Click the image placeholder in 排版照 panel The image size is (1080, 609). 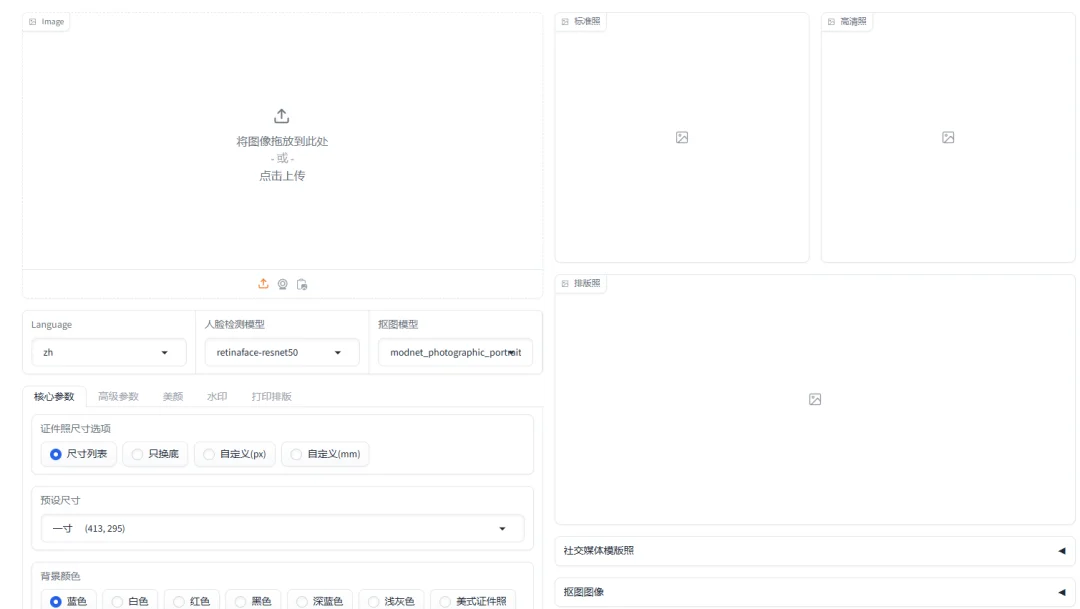click(814, 399)
